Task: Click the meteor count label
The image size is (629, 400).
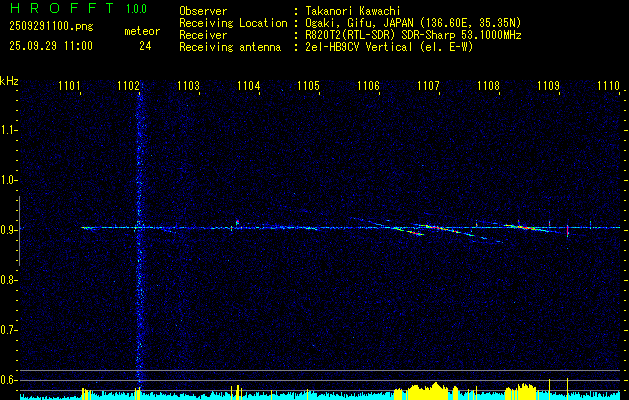Action: (x=142, y=31)
